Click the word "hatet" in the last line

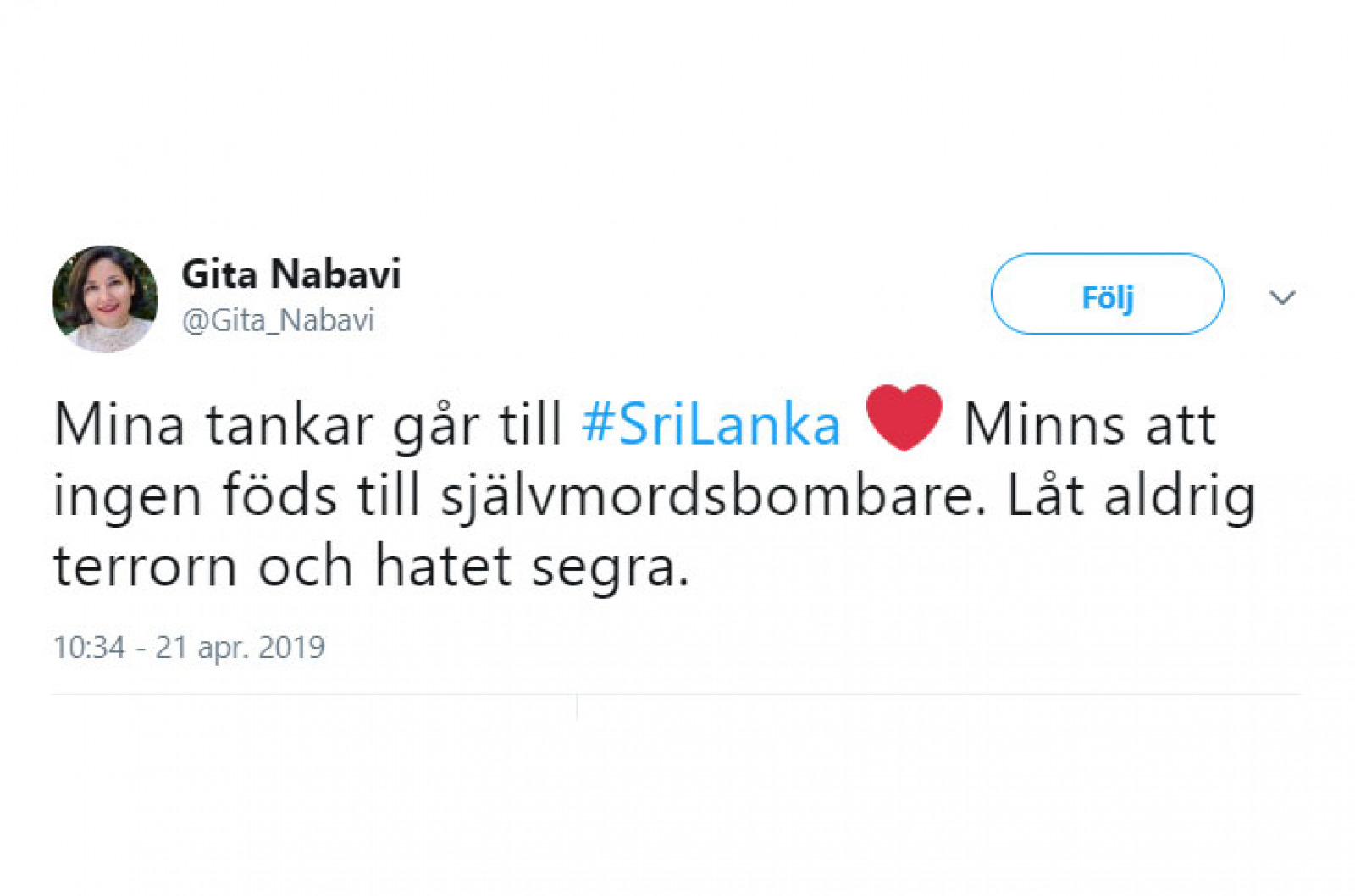click(443, 566)
